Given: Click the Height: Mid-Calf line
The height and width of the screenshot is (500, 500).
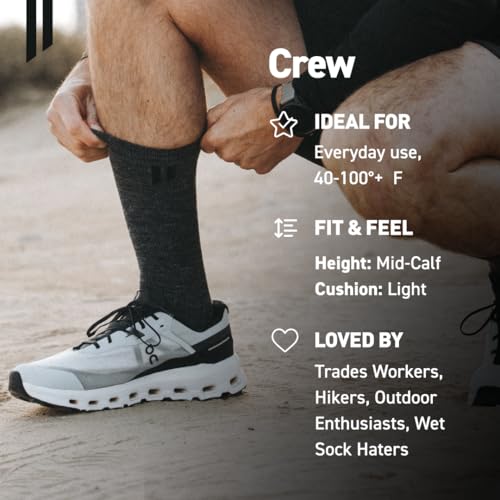Looking at the screenshot, I should [378, 263].
